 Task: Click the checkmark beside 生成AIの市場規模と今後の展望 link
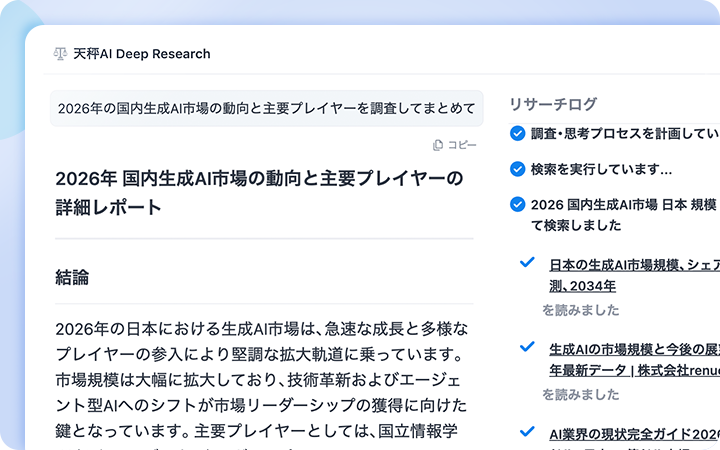coord(527,347)
